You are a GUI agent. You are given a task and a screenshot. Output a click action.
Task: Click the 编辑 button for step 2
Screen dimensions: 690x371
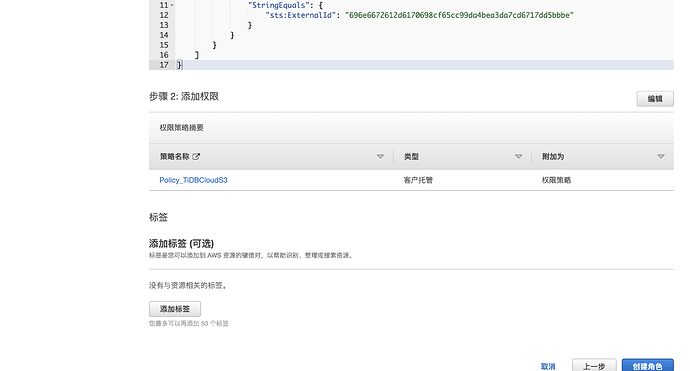(655, 99)
